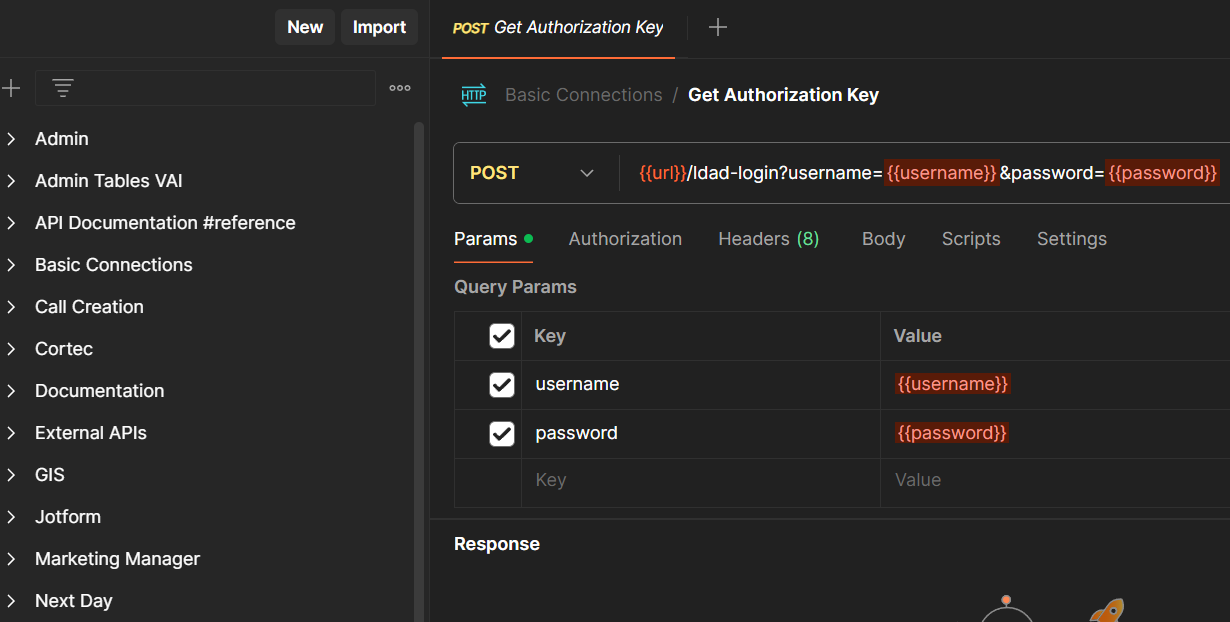This screenshot has height=622, width=1230.
Task: Expand the Call Creation collection
Action: pos(11,307)
